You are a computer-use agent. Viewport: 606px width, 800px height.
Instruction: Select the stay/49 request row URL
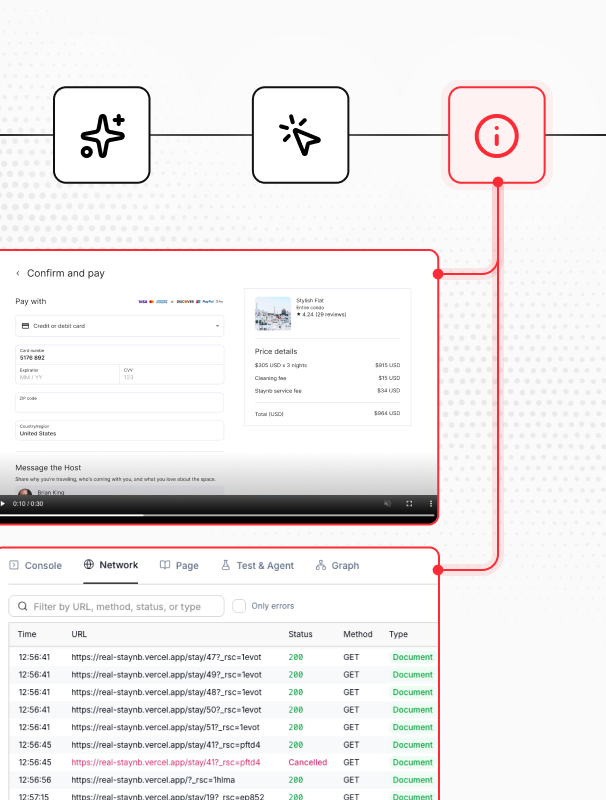pos(166,674)
